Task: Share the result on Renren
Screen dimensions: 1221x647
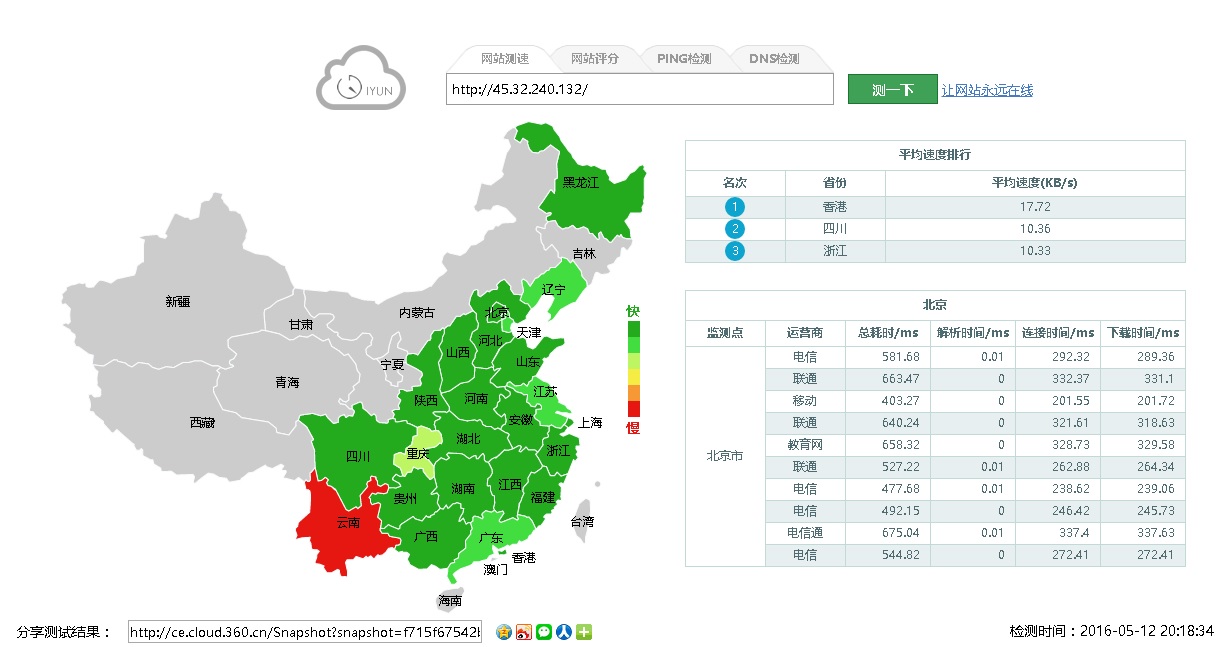Action: (x=564, y=632)
